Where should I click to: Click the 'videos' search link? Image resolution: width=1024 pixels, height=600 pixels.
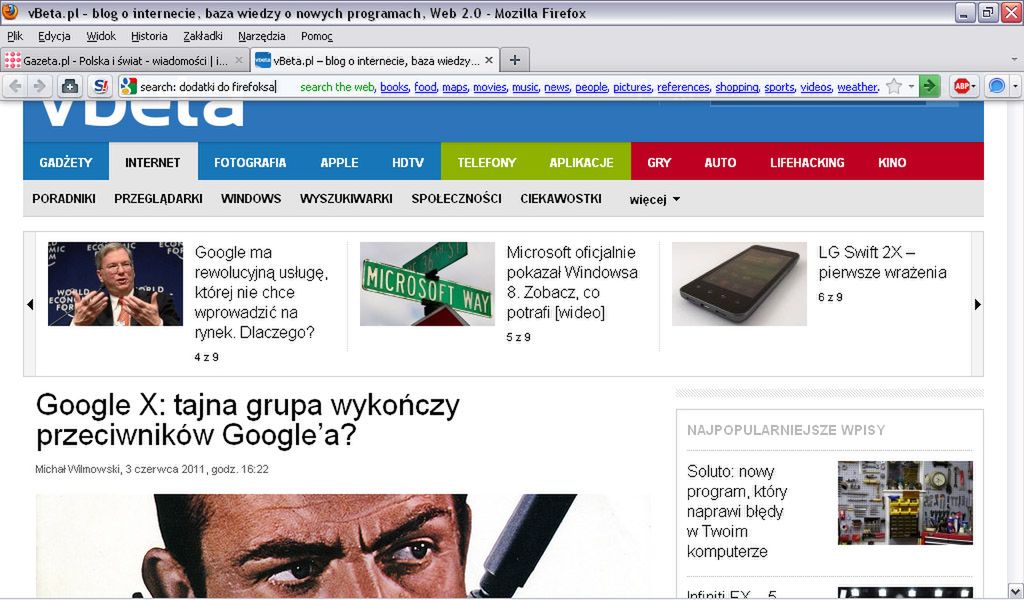click(816, 87)
